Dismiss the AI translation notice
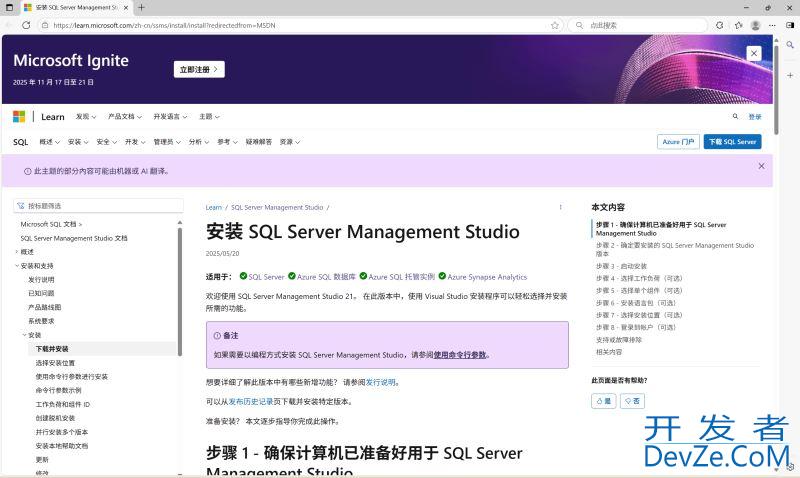Viewport: 800px width, 478px height. tap(761, 166)
